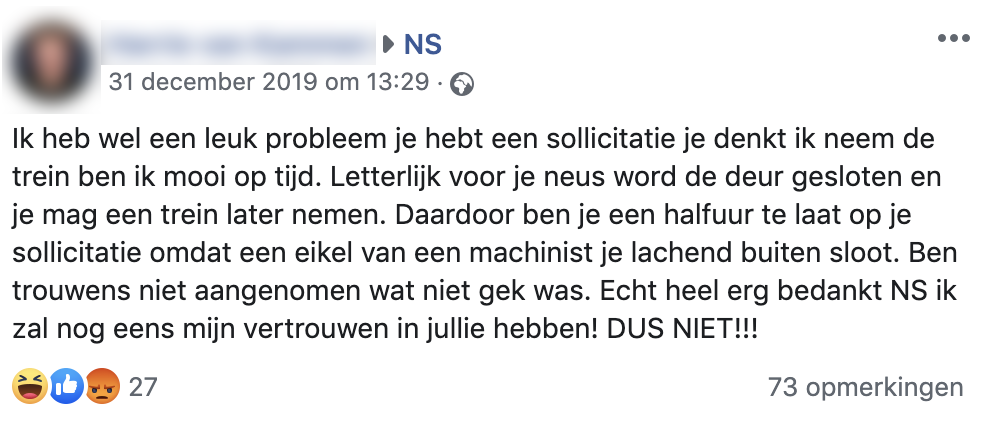Click the timestamp 31 december 2019 om 13:29
984x424 pixels.
click(x=271, y=82)
